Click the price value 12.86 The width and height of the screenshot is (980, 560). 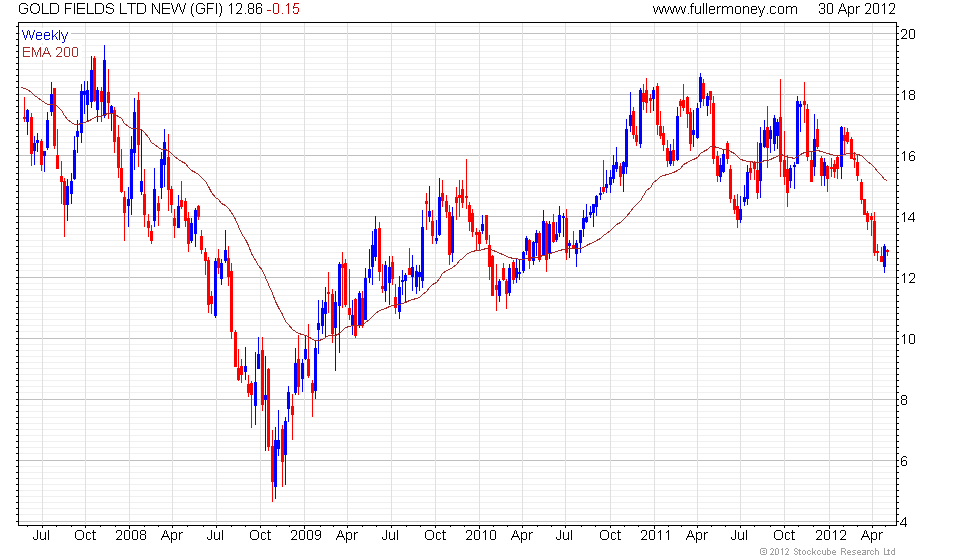coord(244,9)
